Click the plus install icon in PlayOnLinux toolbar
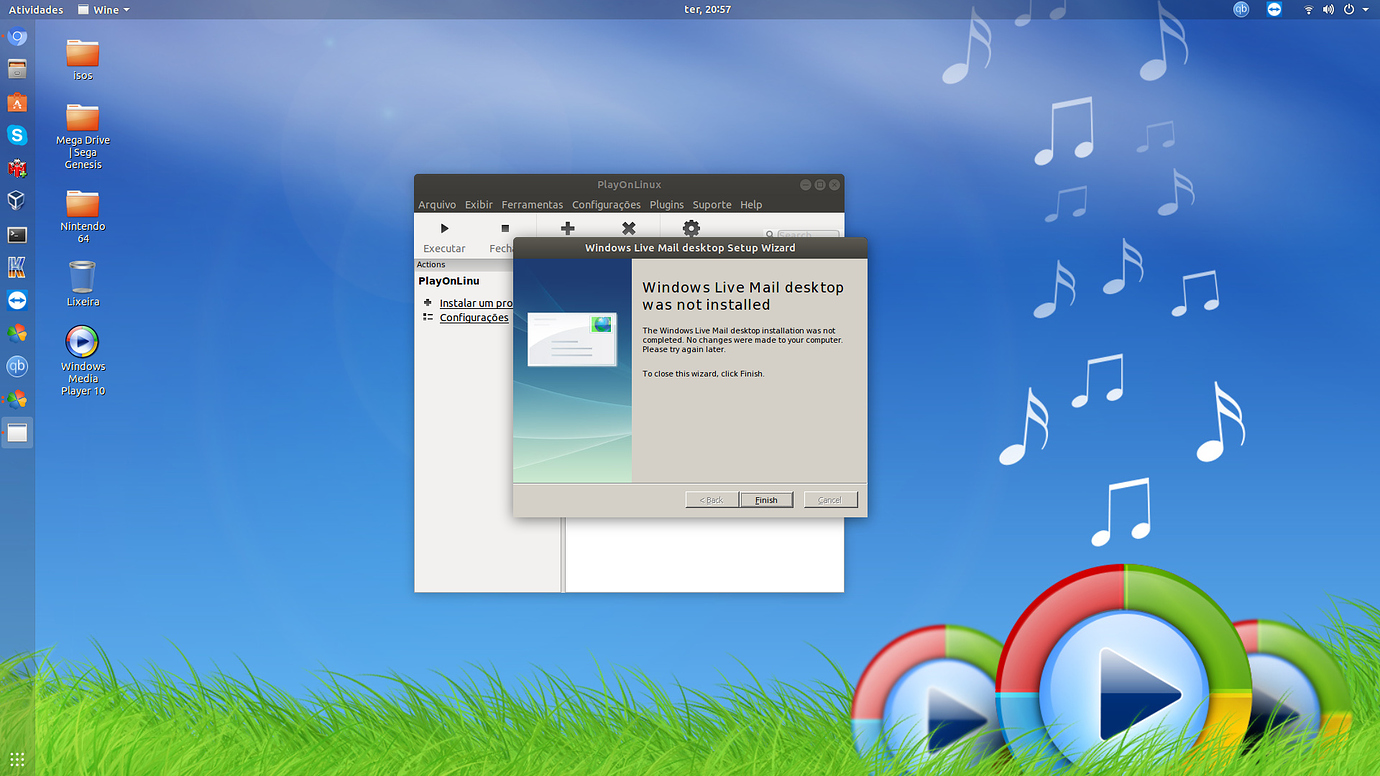This screenshot has width=1380, height=776. 568,229
